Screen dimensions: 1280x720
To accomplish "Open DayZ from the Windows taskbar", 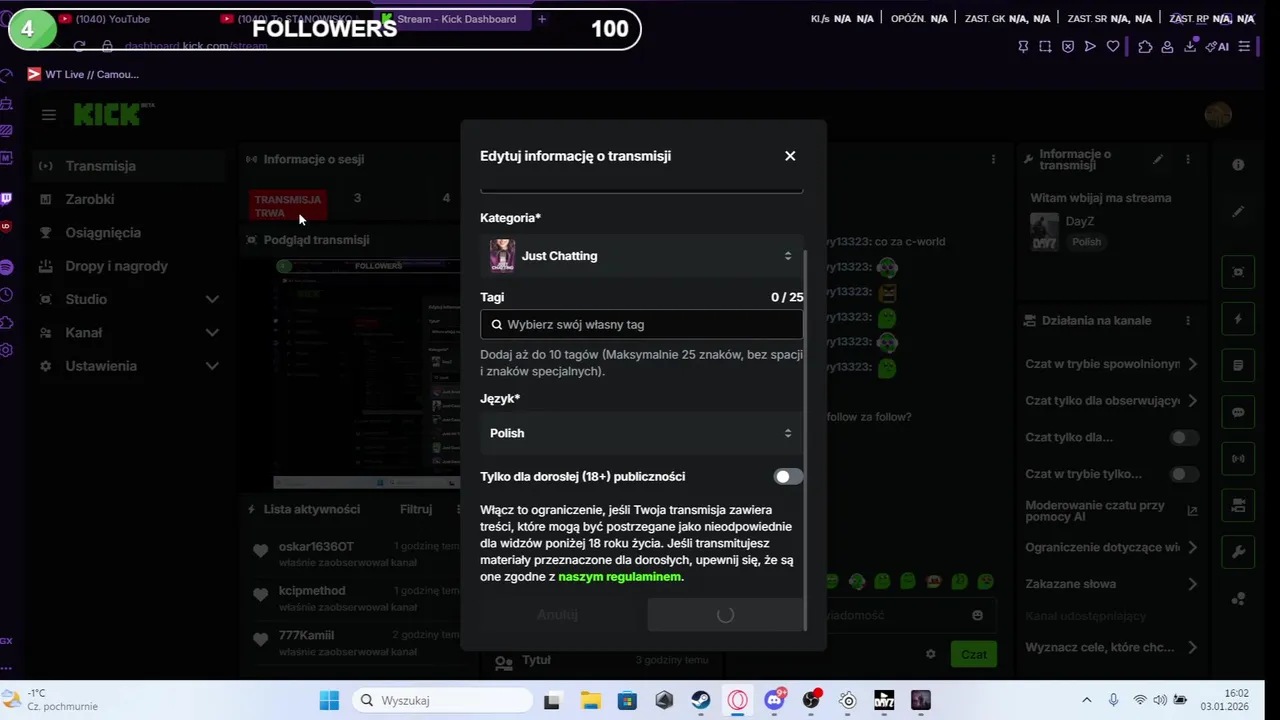I will (x=884, y=701).
